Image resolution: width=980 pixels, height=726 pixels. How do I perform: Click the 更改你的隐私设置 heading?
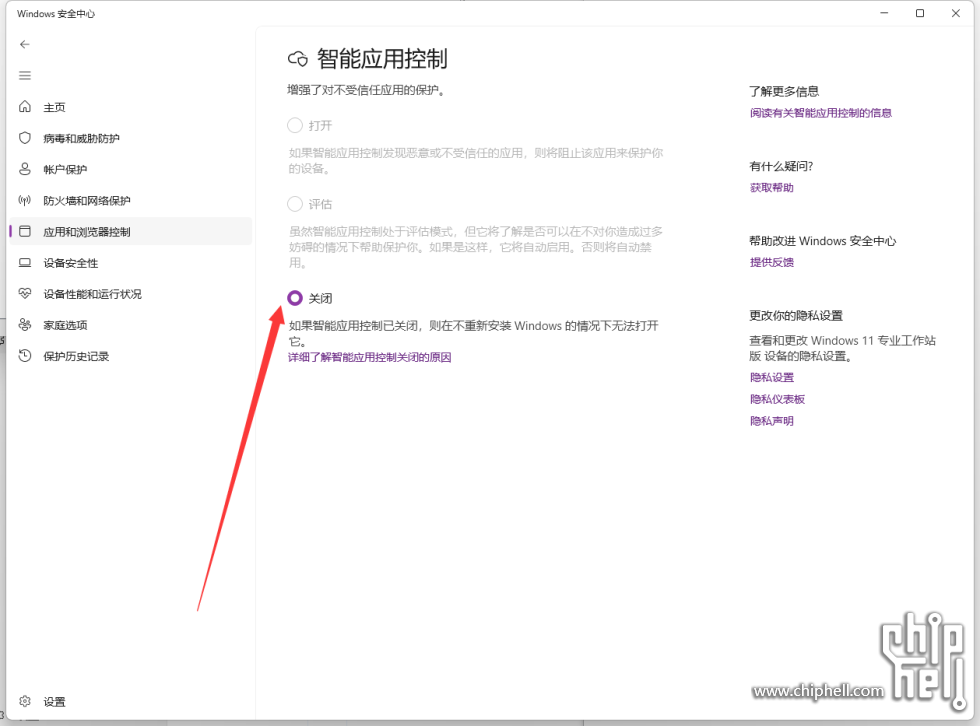coord(796,316)
